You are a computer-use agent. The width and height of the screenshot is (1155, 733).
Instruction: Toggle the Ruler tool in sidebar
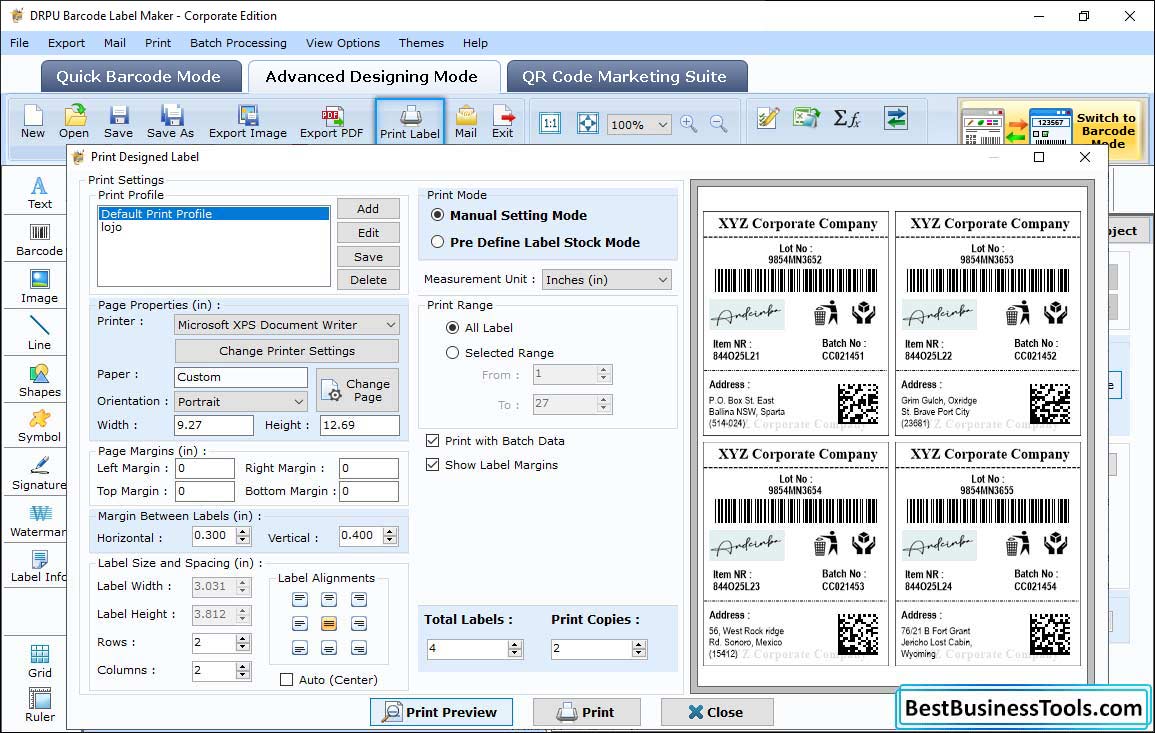39,705
